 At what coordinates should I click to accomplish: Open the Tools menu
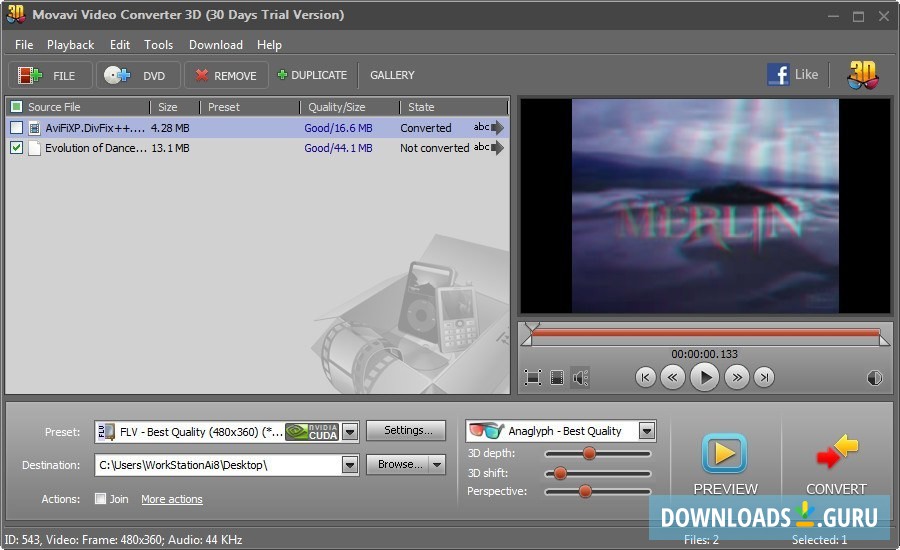[158, 45]
